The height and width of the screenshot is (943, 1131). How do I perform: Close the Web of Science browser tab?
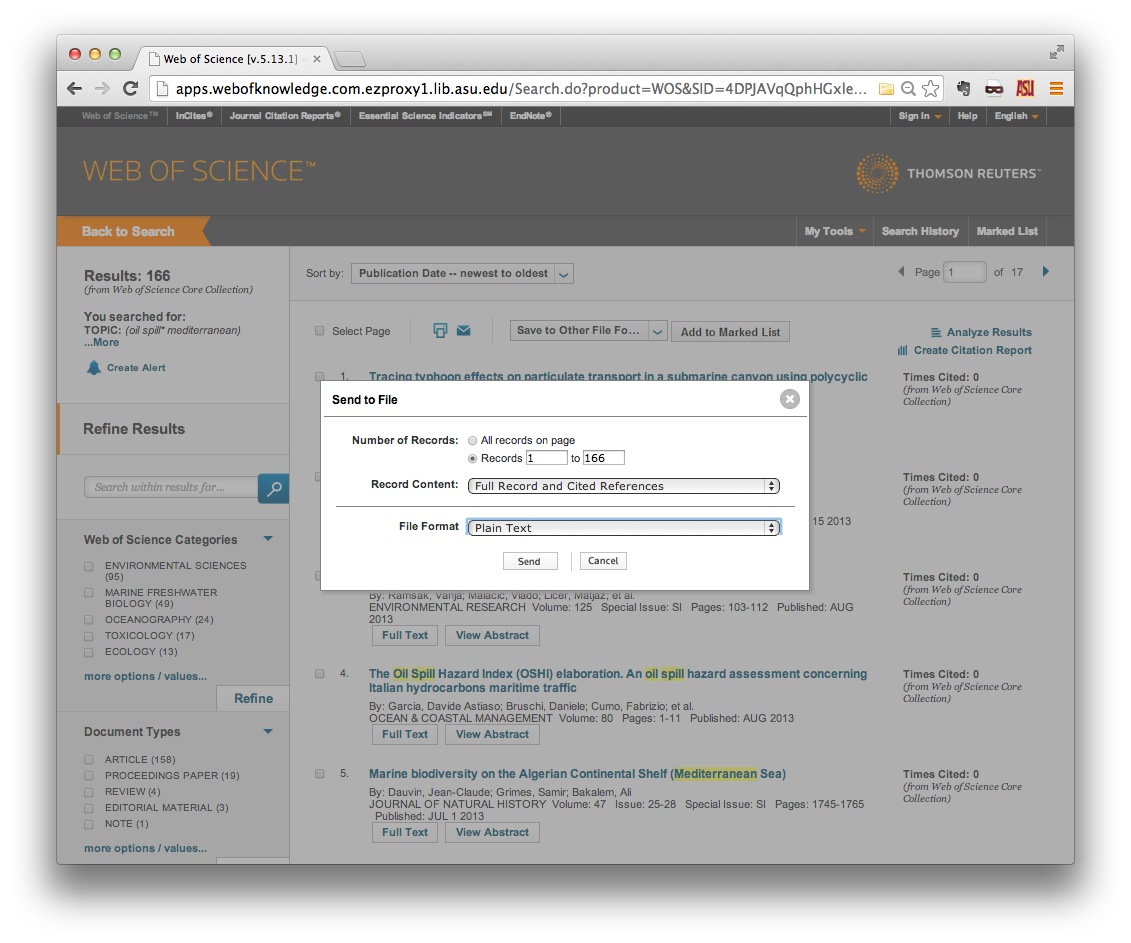[317, 59]
